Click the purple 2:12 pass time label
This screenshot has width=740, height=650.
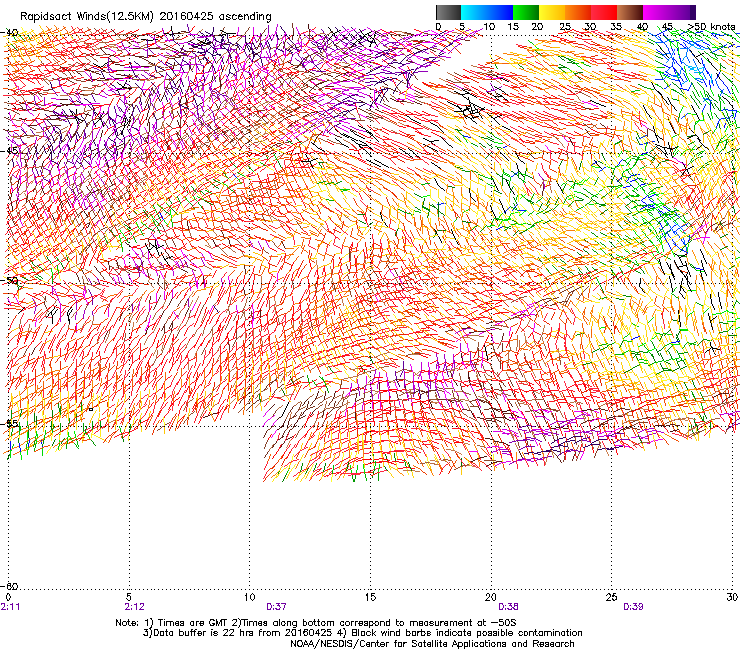[x=135, y=607]
